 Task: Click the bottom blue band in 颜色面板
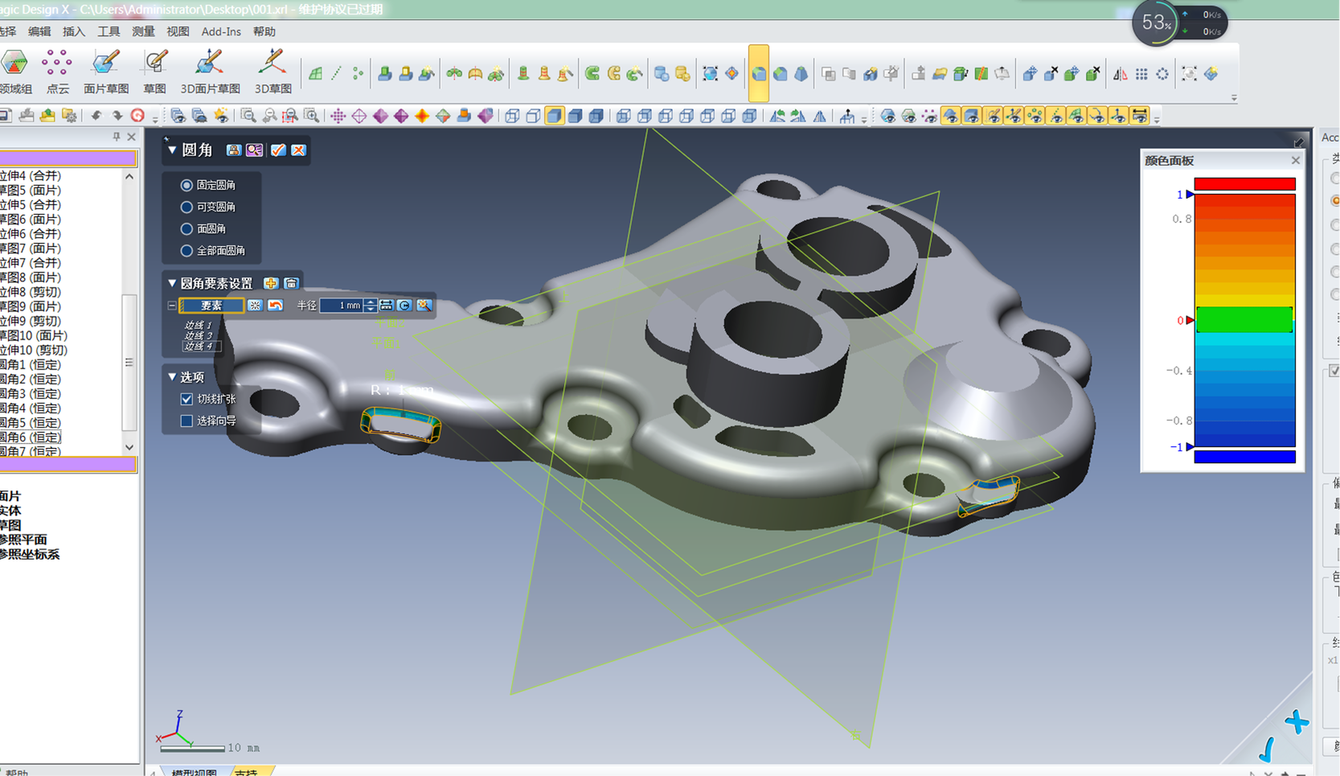click(x=1245, y=456)
